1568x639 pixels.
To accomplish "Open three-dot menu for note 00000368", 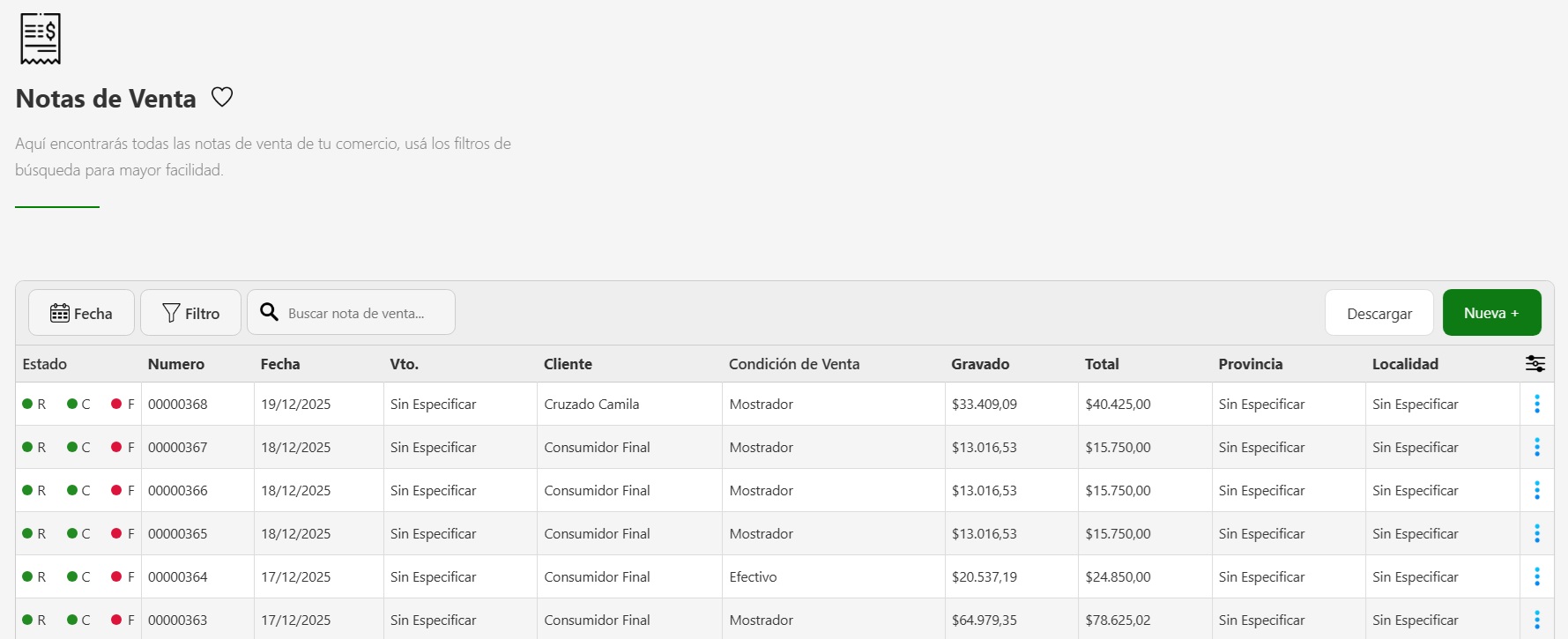I will 1536,404.
